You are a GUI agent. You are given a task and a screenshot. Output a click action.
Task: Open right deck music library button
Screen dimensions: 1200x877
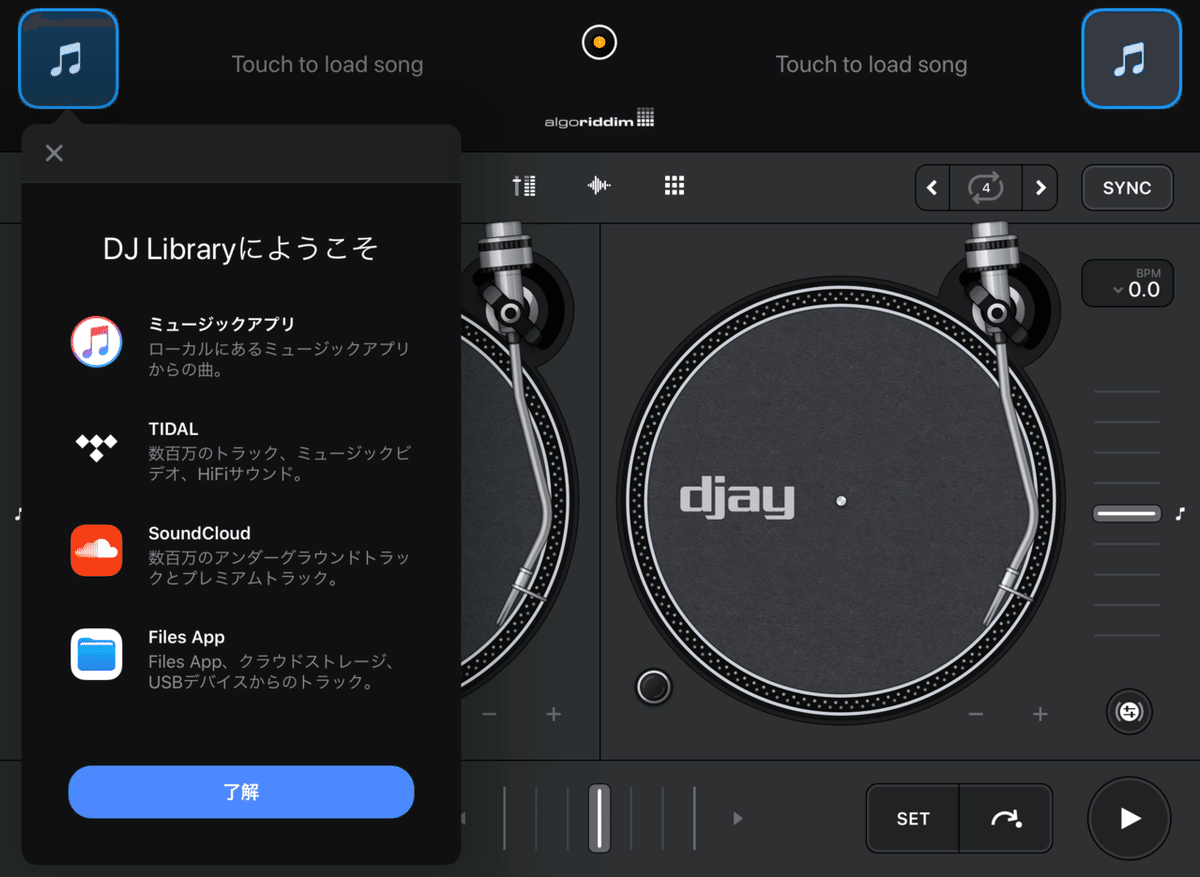1132,59
